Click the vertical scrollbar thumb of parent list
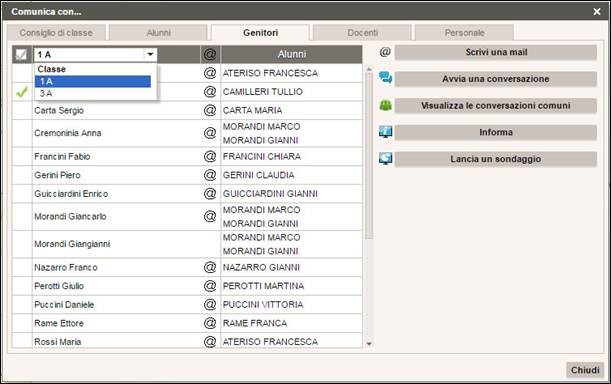This screenshot has width=611, height=384. point(369,156)
